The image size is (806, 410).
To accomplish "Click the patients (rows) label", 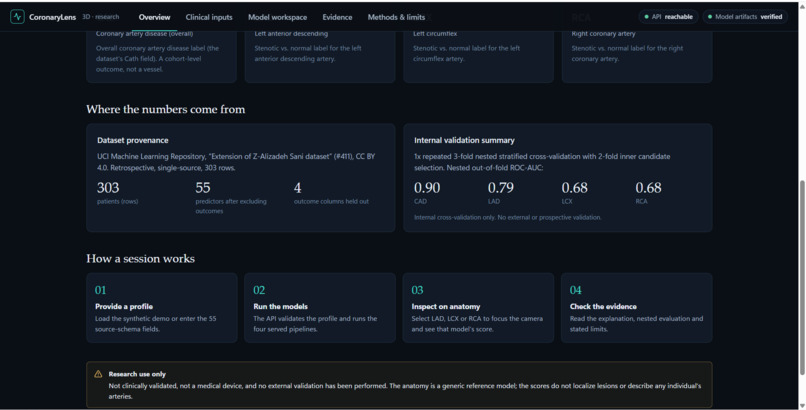I will 117,201.
